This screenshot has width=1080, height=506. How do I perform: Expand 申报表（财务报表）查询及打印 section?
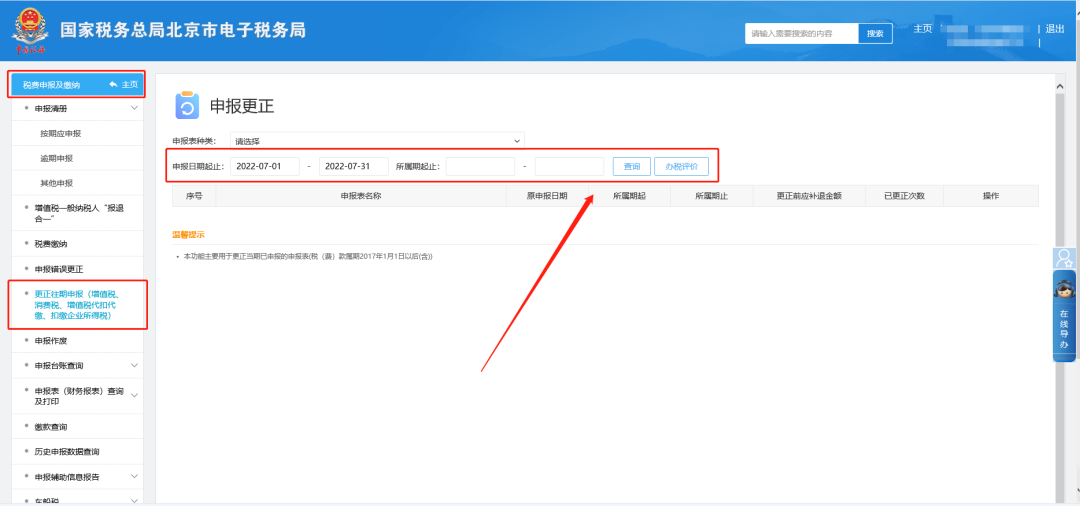point(134,395)
